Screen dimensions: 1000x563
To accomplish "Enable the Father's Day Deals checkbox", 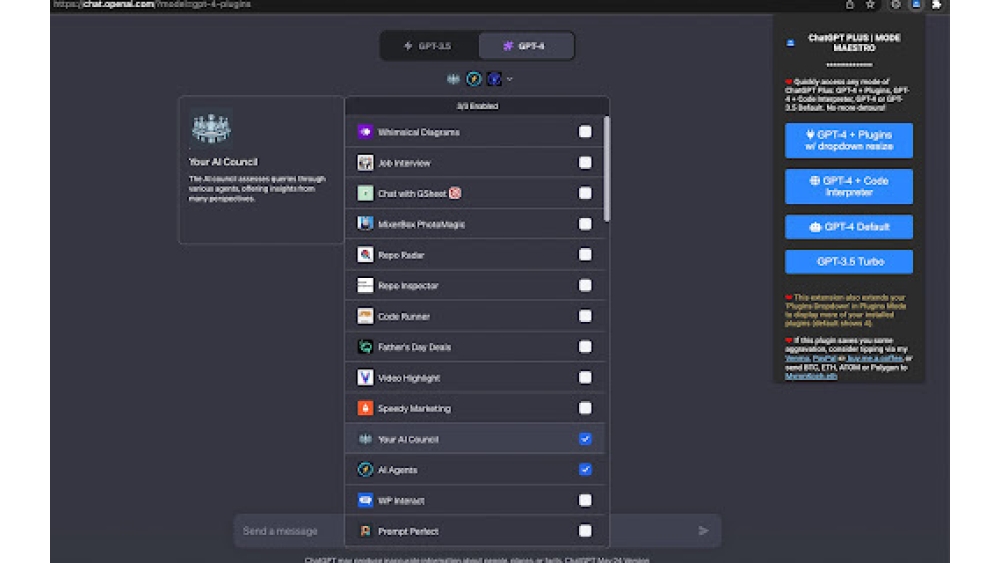I will click(585, 347).
